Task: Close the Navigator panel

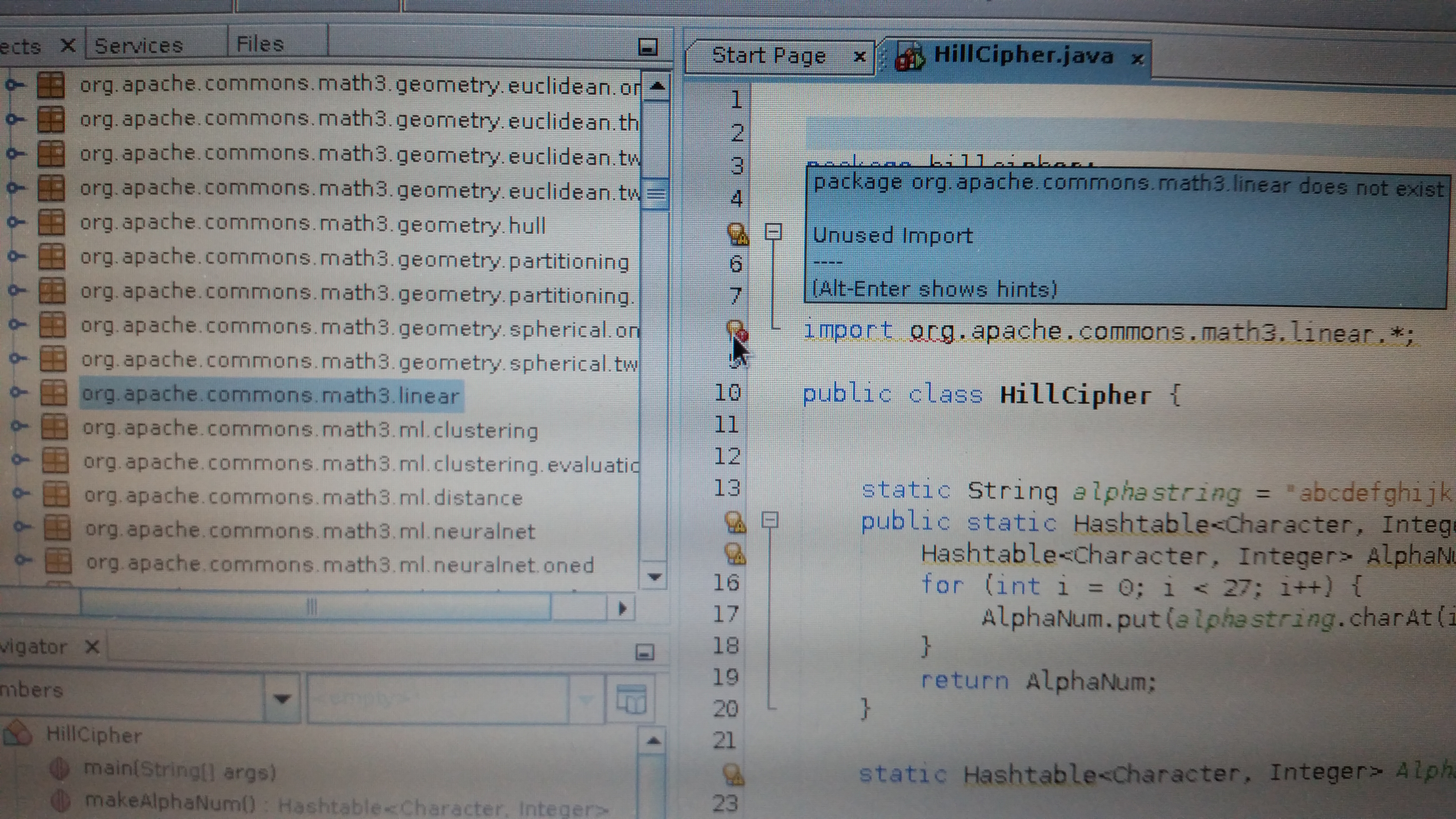Action: (x=92, y=646)
